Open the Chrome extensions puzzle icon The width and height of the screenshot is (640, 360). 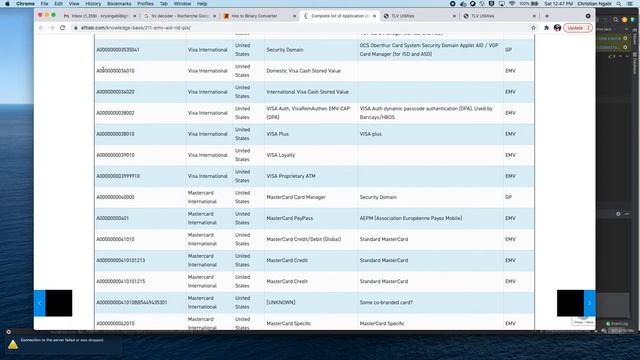coord(546,28)
